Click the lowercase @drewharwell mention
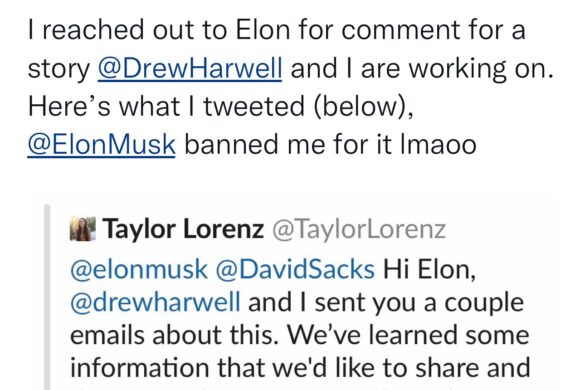 click(155, 302)
